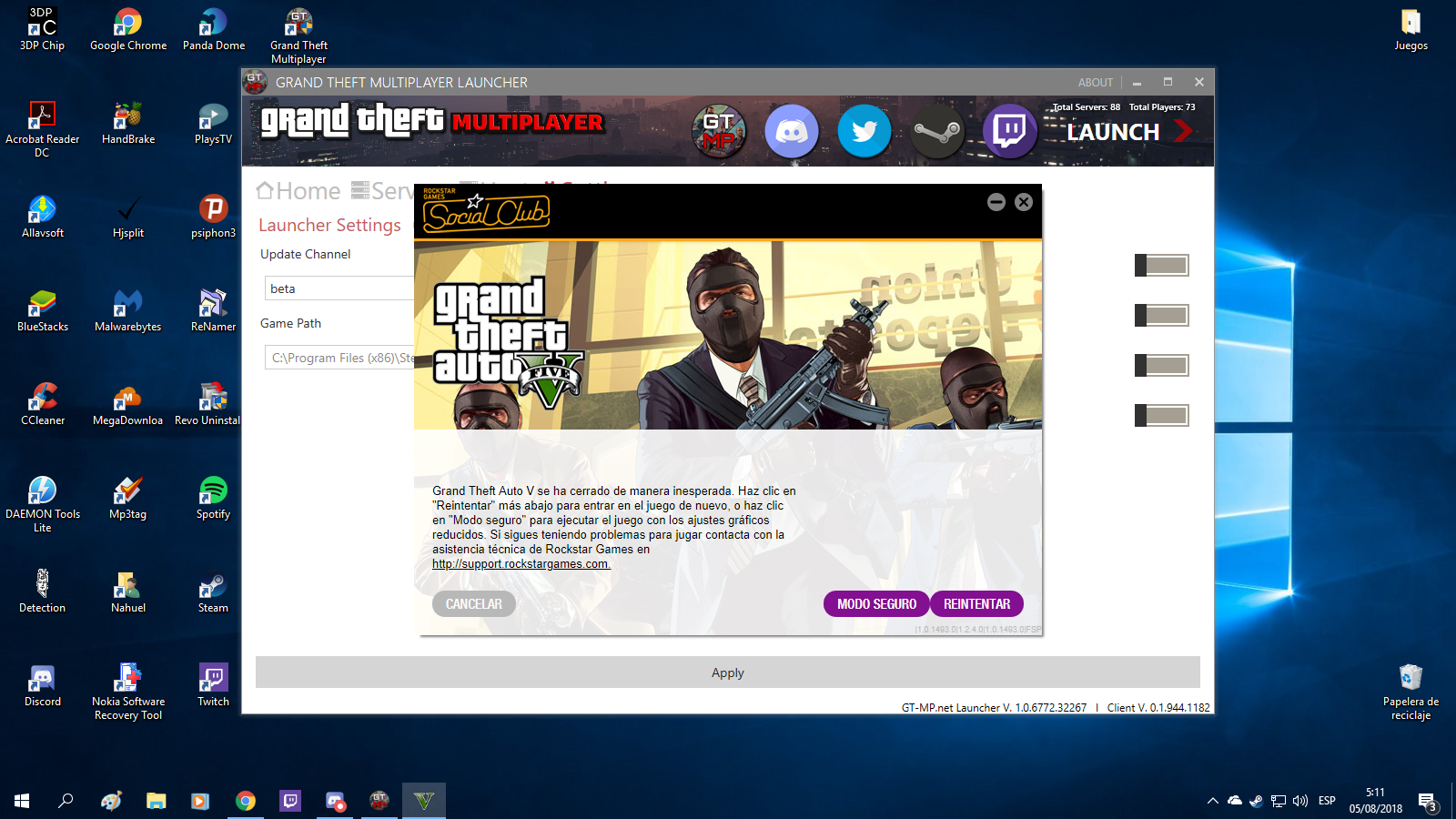1456x819 pixels.
Task: Open the Action Center notifications
Action: (x=1427, y=802)
